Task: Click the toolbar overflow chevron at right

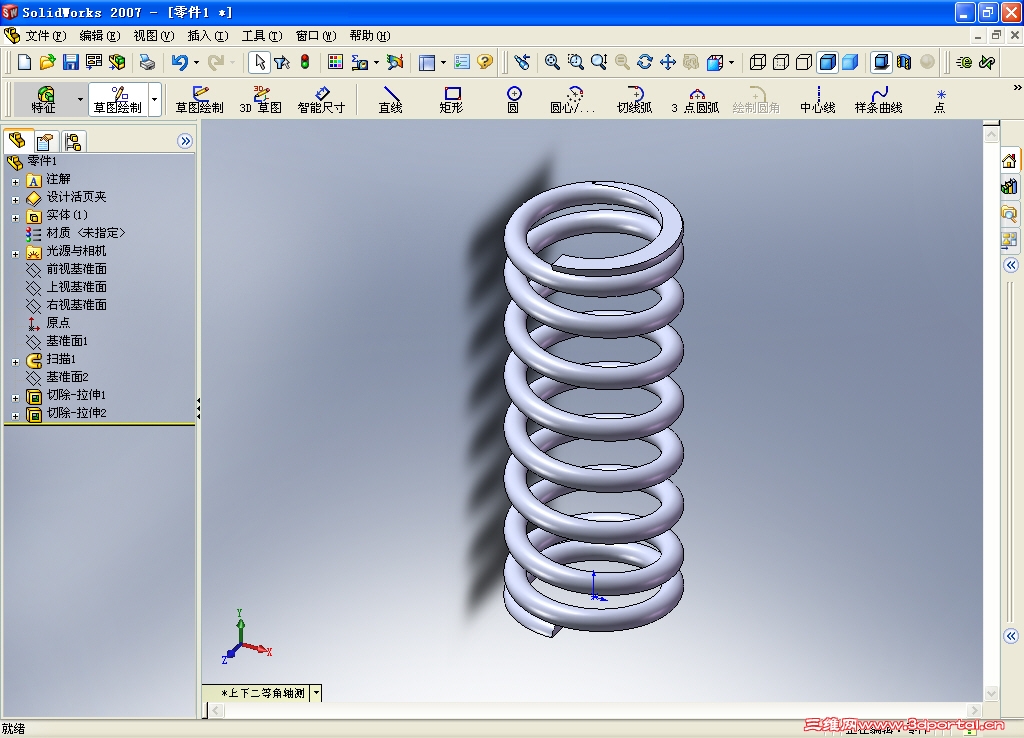Action: pos(1017,88)
